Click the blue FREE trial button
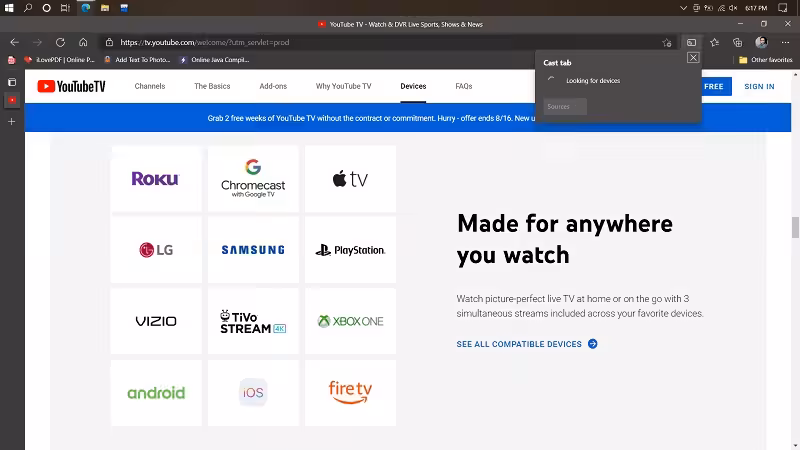The height and width of the screenshot is (450, 800). pos(716,86)
